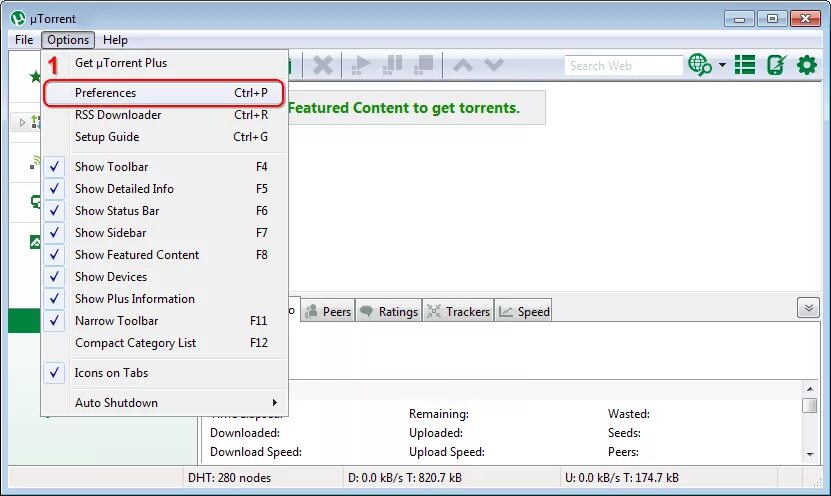Click the Remove Torrent X icon
Screen dimensions: 831x496
[323, 66]
